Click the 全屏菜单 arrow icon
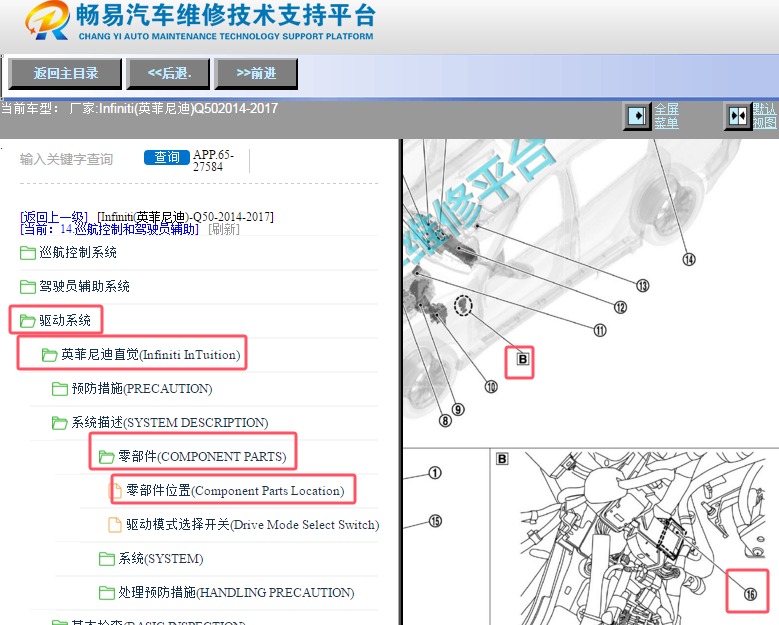The image size is (779, 625). tap(637, 117)
